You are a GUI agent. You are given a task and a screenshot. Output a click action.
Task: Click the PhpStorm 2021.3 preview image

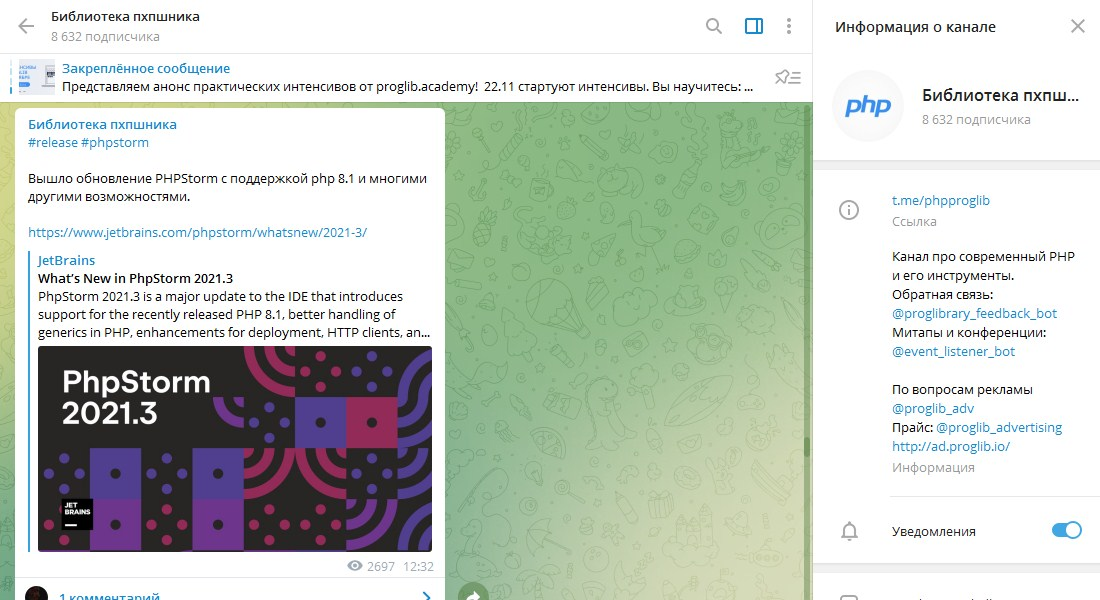click(x=235, y=448)
